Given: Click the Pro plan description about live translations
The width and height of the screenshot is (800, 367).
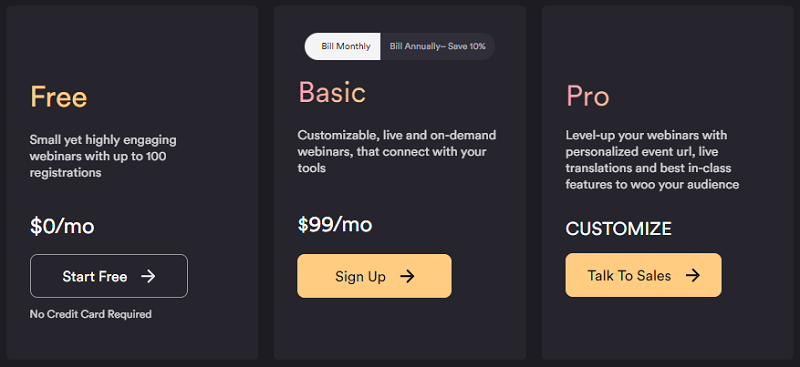Looking at the screenshot, I should click(652, 160).
